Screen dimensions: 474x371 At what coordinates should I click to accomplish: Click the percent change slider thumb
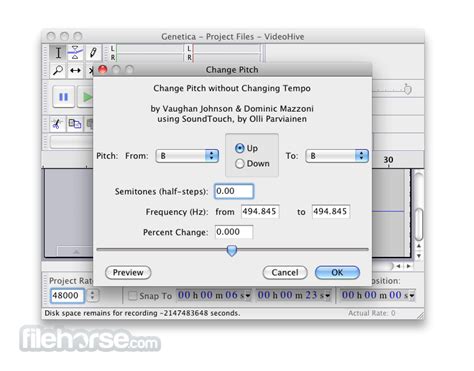[232, 250]
